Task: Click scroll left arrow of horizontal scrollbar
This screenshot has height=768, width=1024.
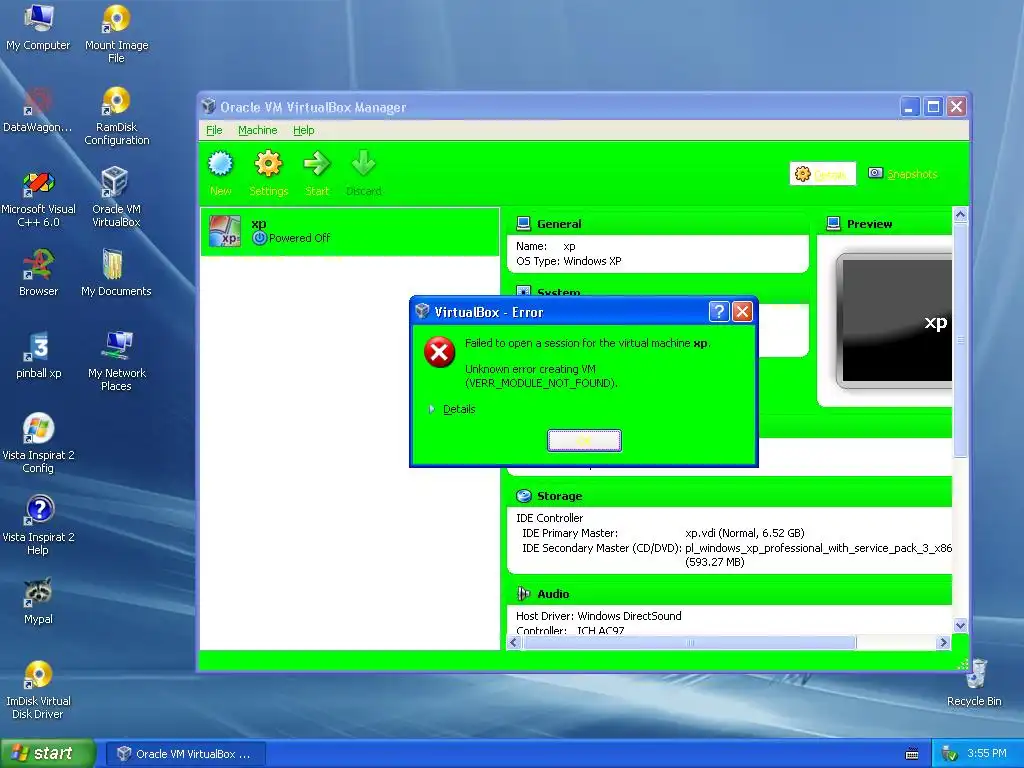Action: [x=514, y=643]
